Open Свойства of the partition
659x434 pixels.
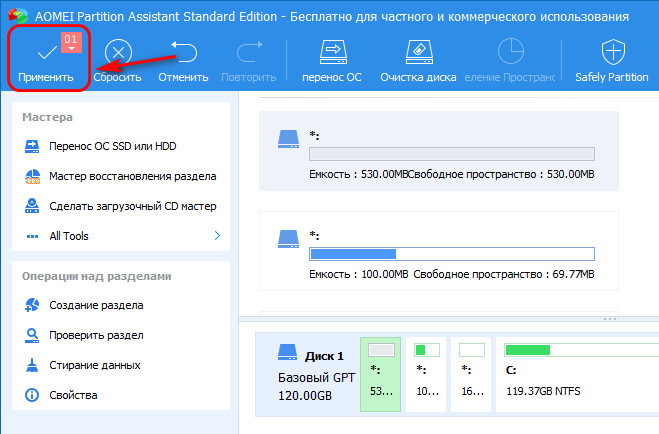(x=61, y=395)
